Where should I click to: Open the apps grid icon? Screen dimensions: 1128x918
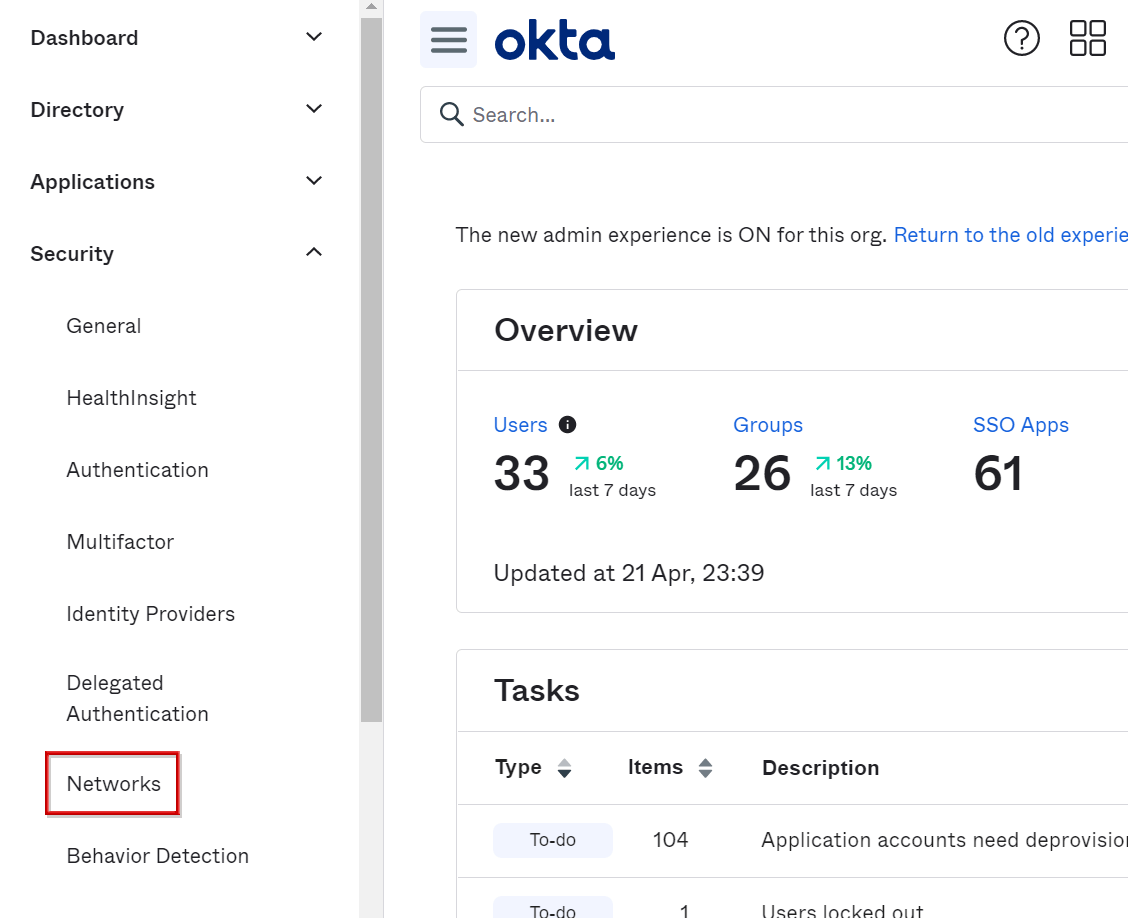pyautogui.click(x=1087, y=39)
